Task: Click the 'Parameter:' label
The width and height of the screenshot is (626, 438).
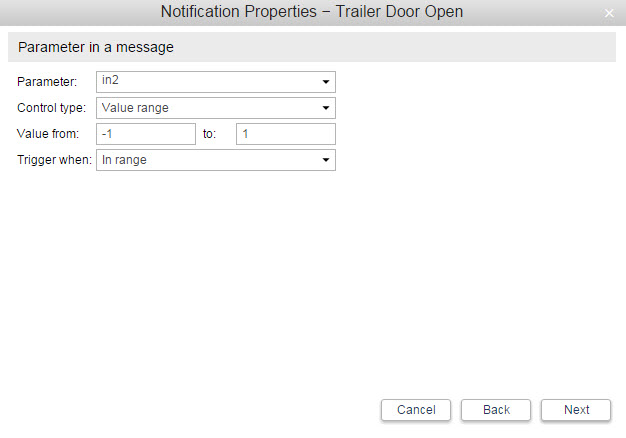Action: [x=47, y=82]
